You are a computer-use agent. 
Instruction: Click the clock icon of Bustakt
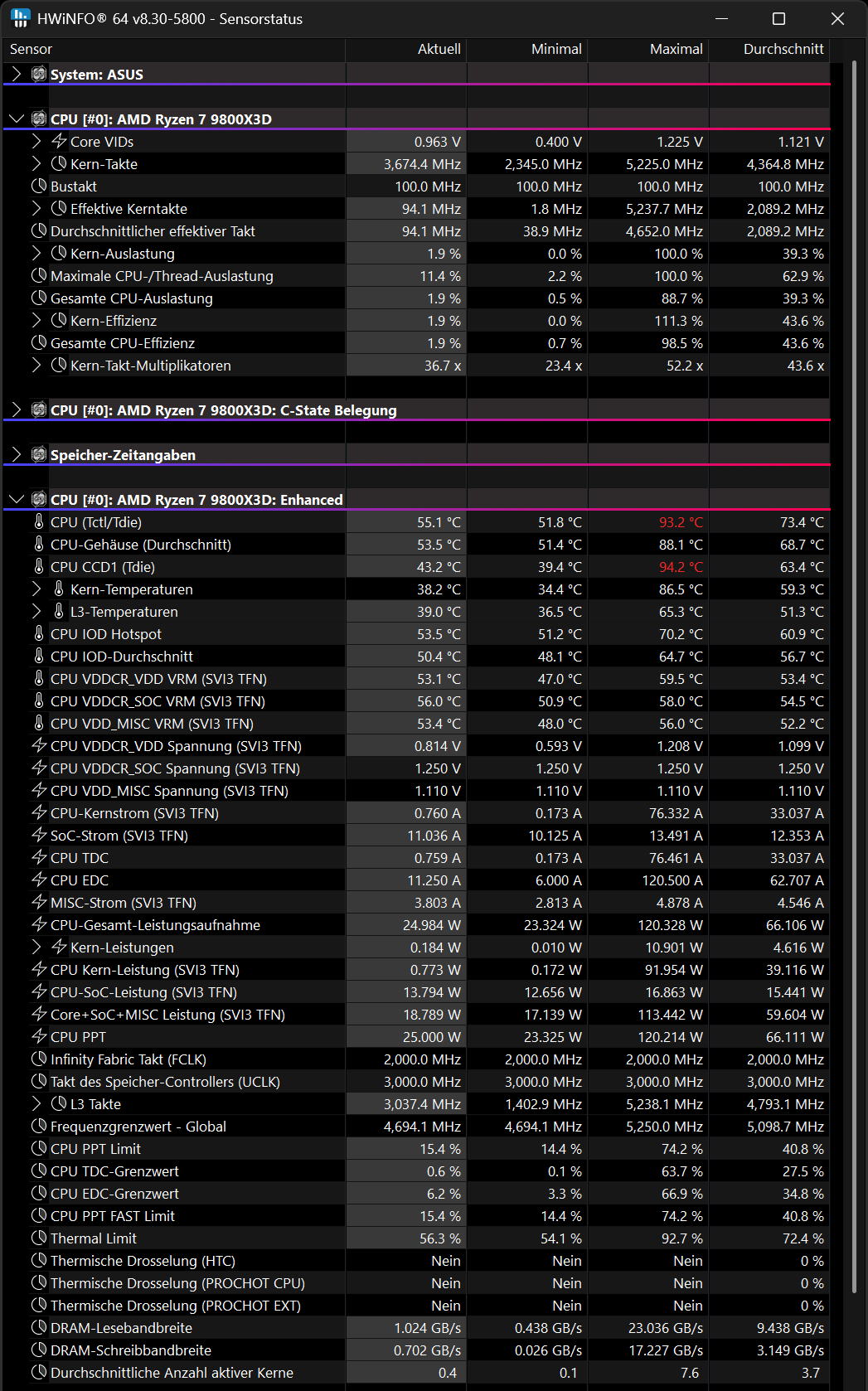pos(39,187)
